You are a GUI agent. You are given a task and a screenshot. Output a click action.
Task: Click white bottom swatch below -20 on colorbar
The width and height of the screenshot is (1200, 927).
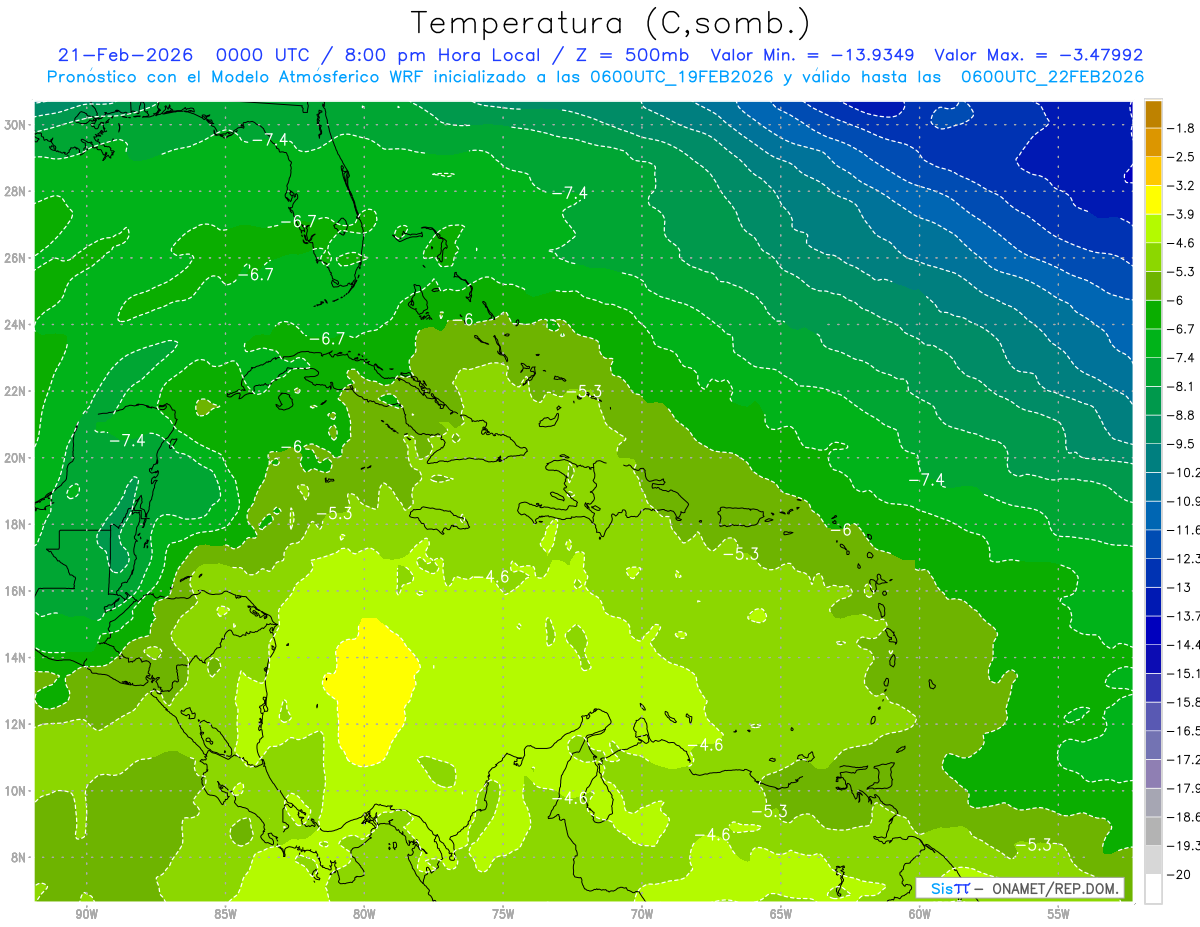pyautogui.click(x=1153, y=888)
